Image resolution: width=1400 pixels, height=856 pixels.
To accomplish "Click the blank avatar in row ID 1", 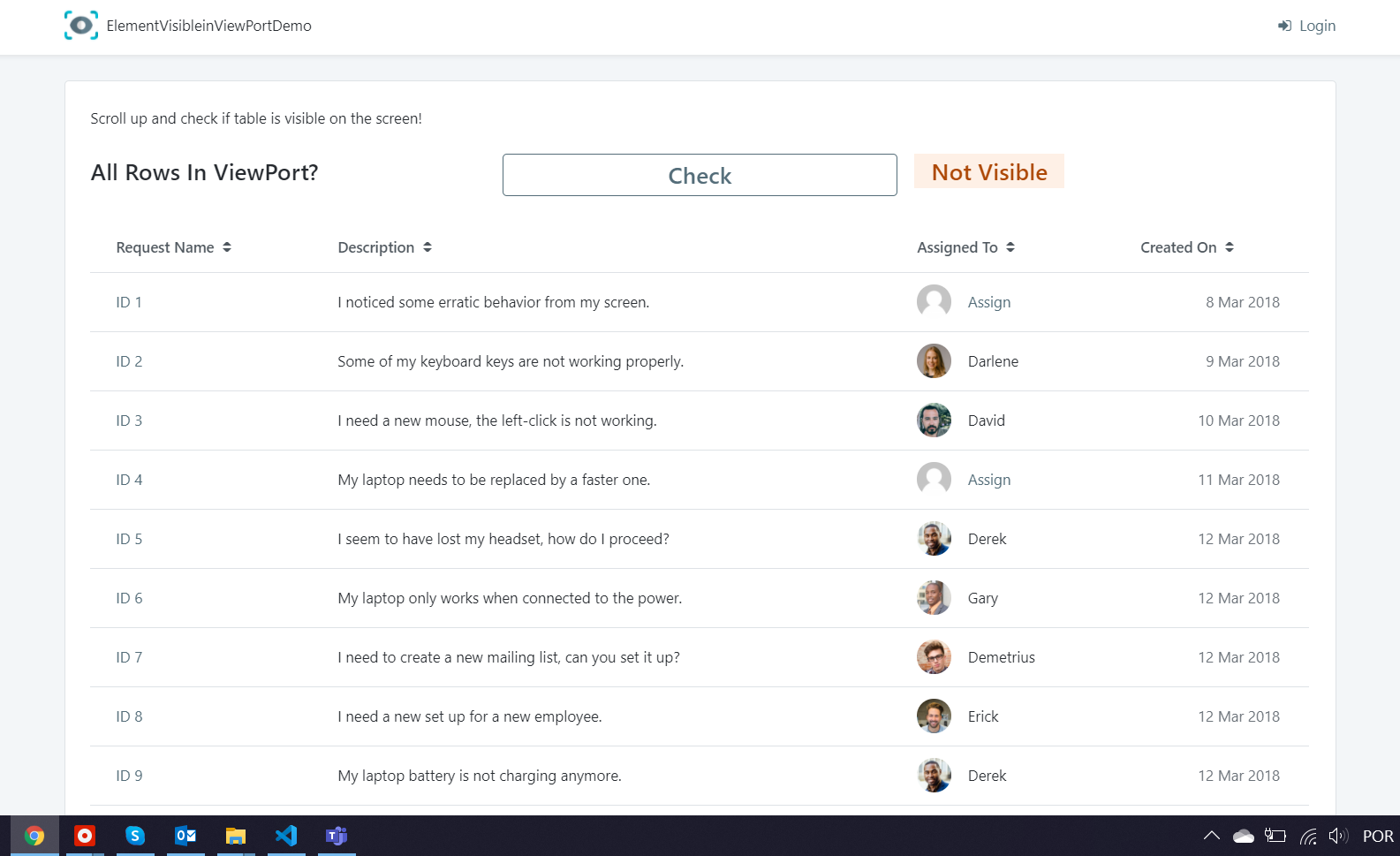I will [x=934, y=302].
